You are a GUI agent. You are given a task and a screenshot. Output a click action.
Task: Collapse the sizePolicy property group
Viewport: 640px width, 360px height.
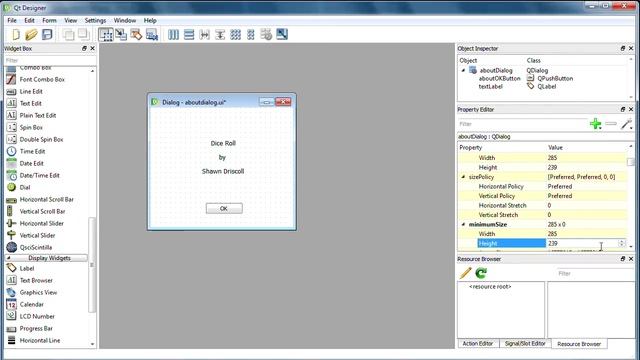[463, 177]
